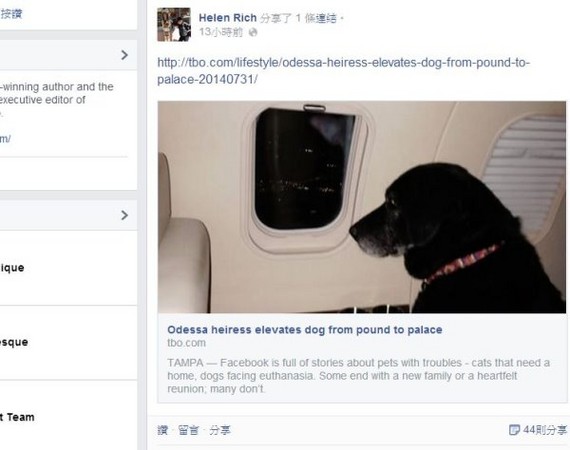570x450 pixels.
Task: Click the globe privacy icon
Action: click(x=253, y=32)
